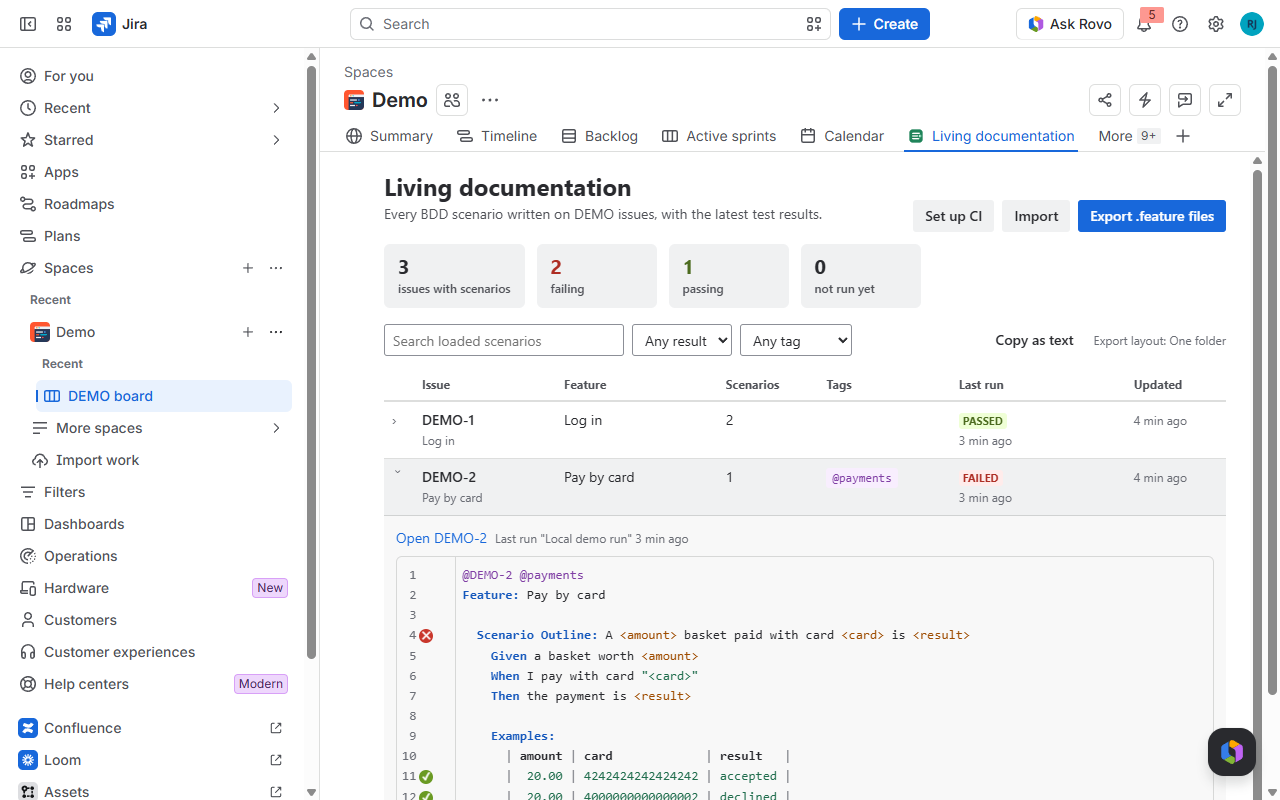Open Loom external link icon
The width and height of the screenshot is (1280, 800).
click(x=276, y=760)
